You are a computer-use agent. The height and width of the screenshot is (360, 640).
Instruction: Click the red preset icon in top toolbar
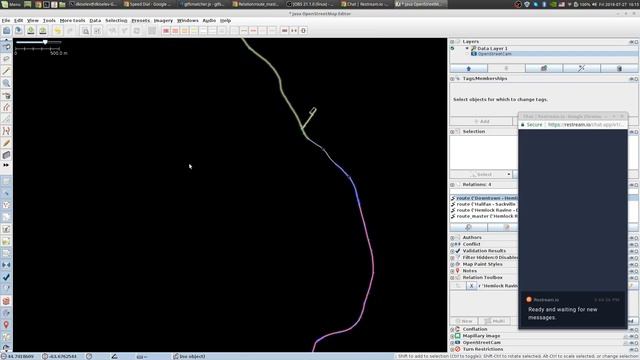tap(166, 31)
